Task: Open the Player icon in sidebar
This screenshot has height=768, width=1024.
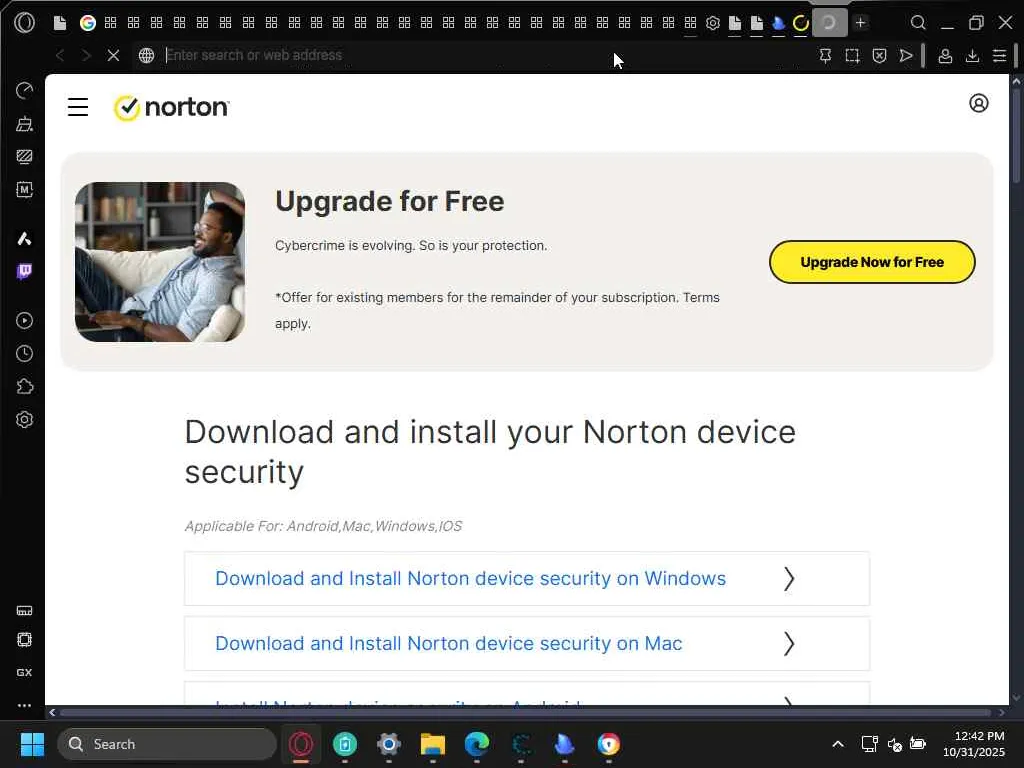Action: (24, 321)
